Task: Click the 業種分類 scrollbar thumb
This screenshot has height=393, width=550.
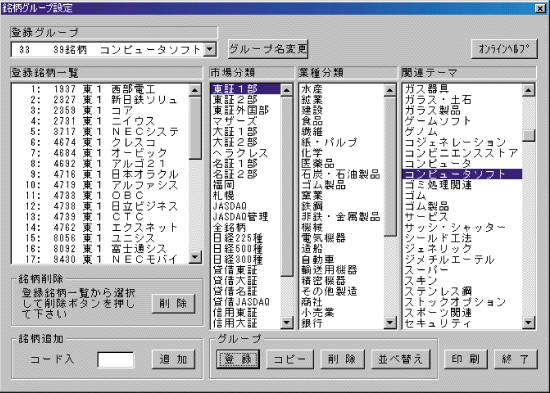Action: click(x=390, y=167)
